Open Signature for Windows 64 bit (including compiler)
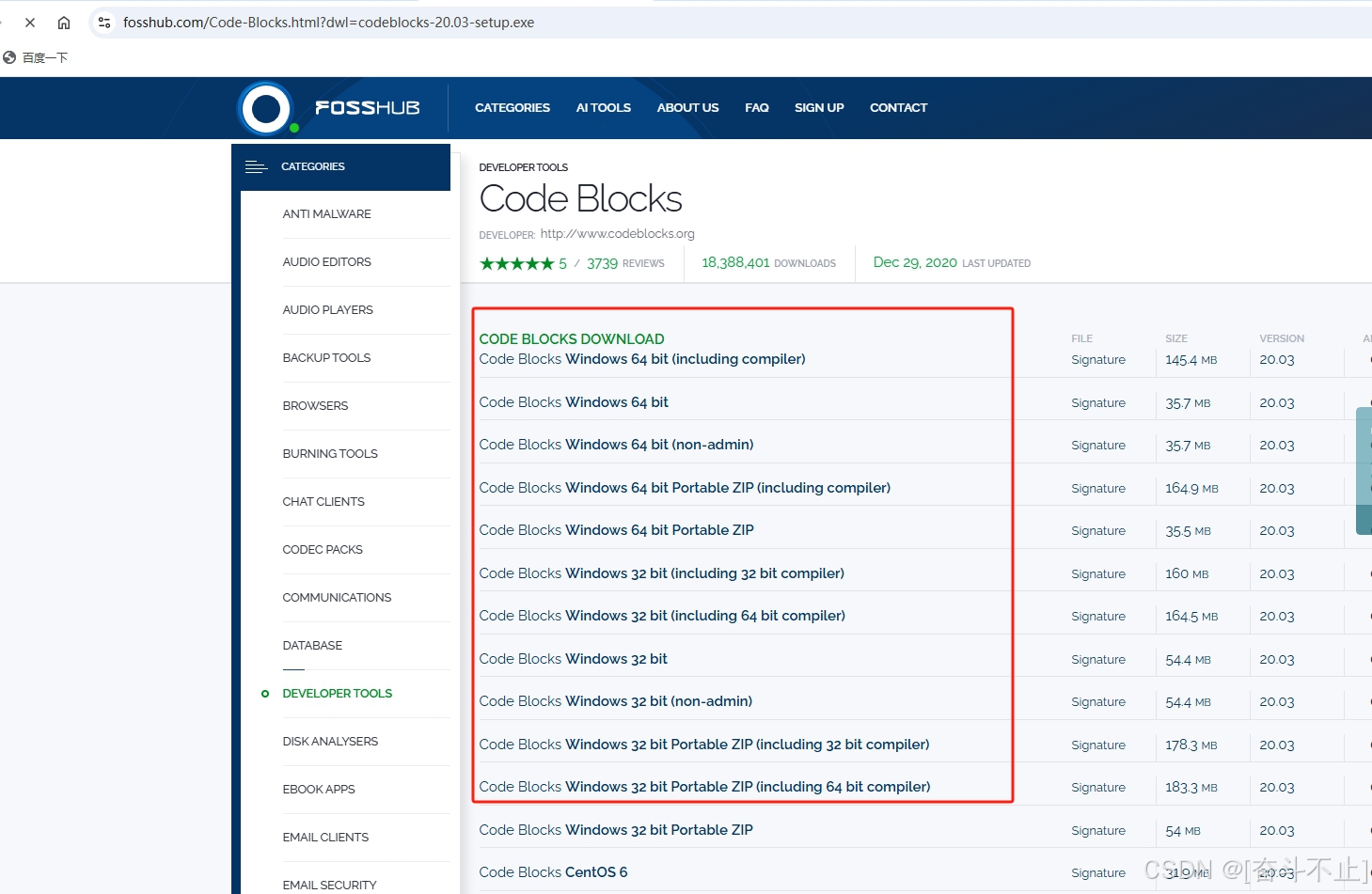Screen dimensions: 1372x894 click(1098, 360)
